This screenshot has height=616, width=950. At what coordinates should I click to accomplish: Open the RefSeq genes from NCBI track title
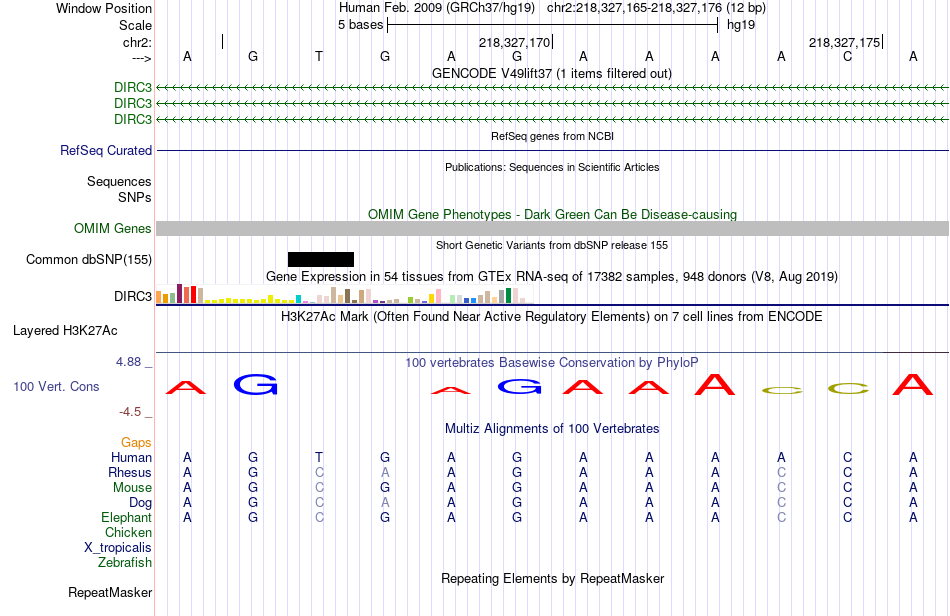tap(552, 136)
